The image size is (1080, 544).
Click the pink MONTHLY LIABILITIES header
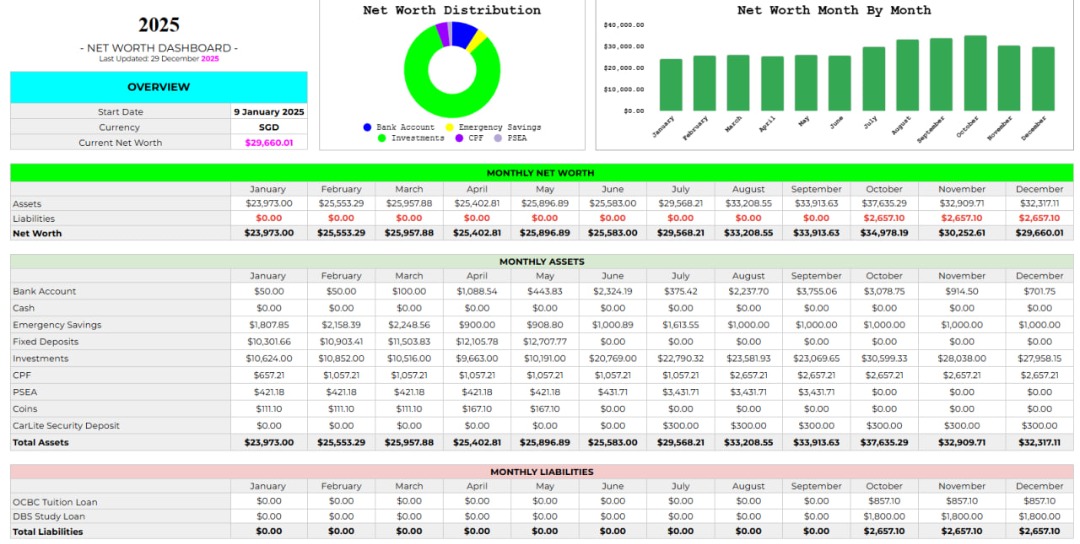(540, 472)
